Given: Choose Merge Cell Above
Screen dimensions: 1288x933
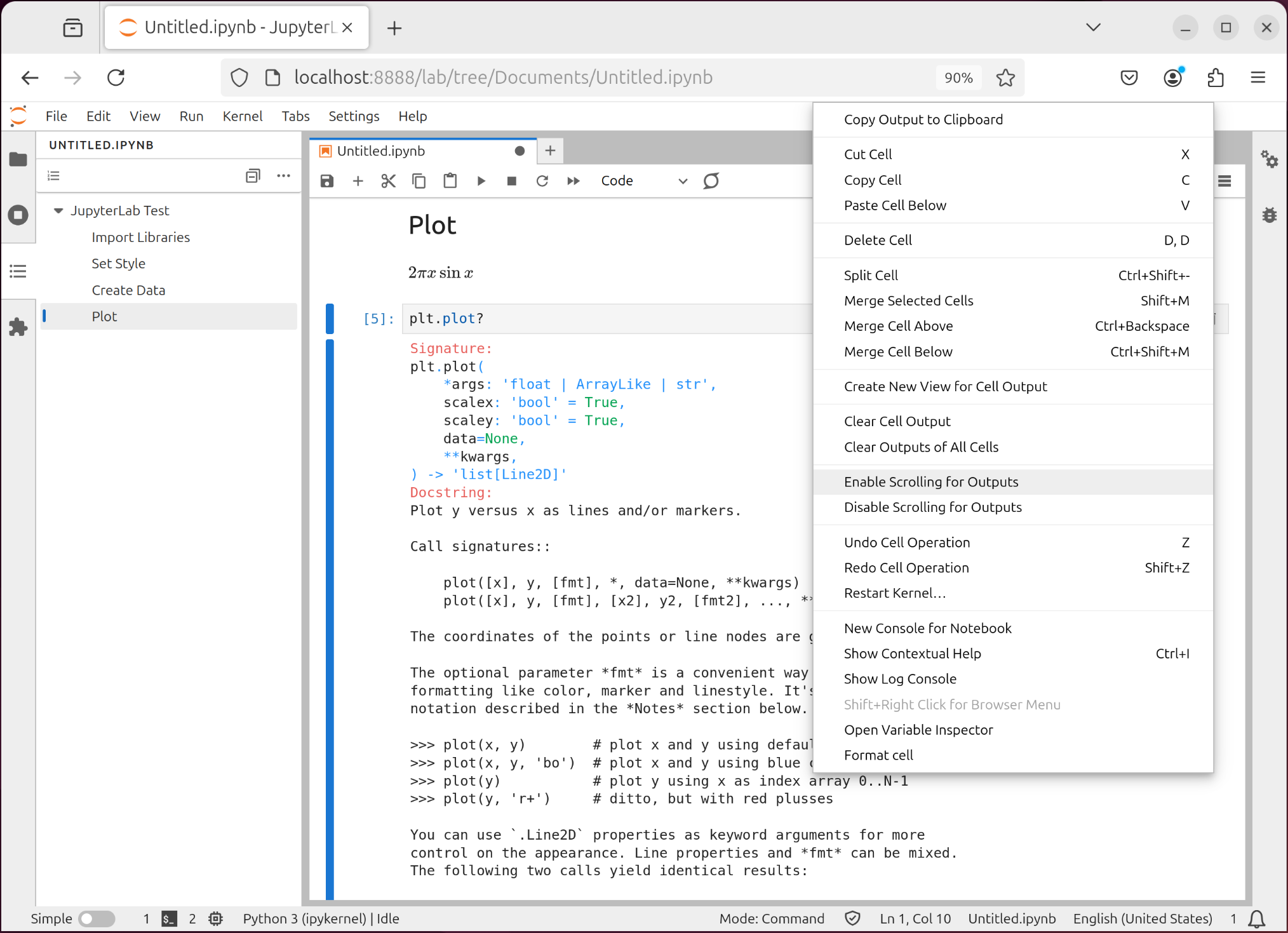Looking at the screenshot, I should pos(1013,326).
